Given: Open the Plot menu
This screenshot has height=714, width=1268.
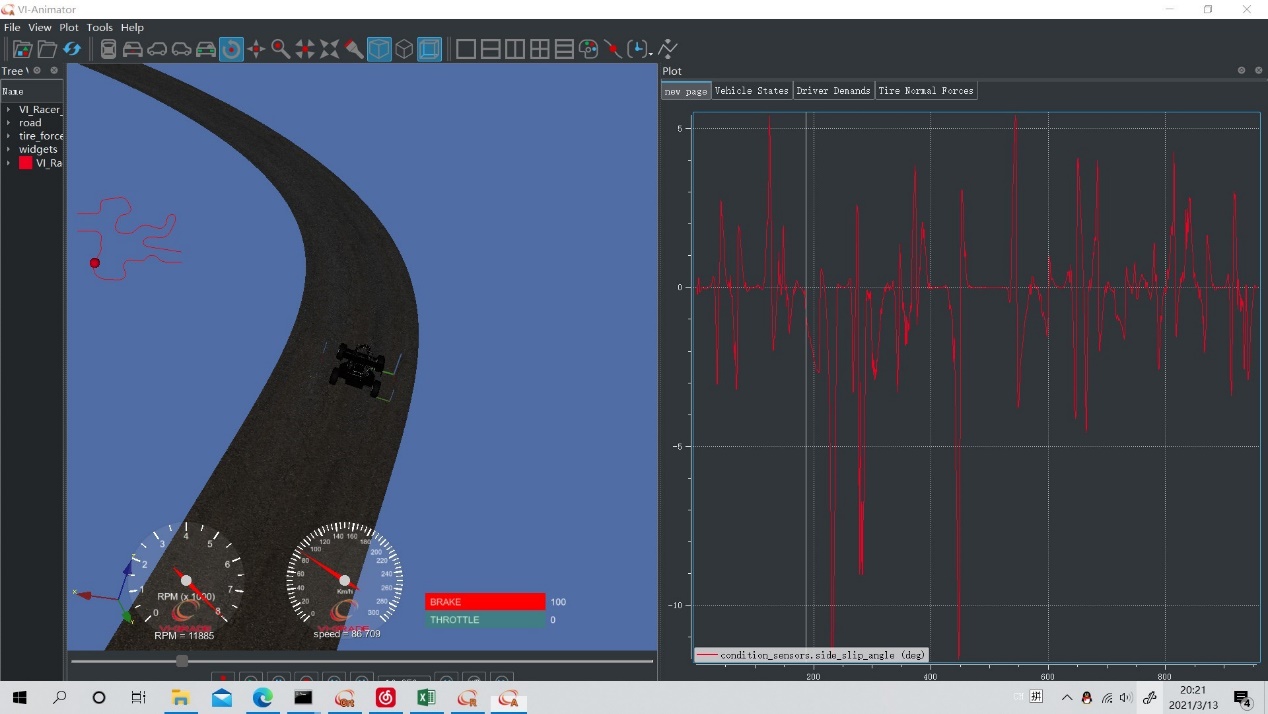Looking at the screenshot, I should (x=68, y=27).
